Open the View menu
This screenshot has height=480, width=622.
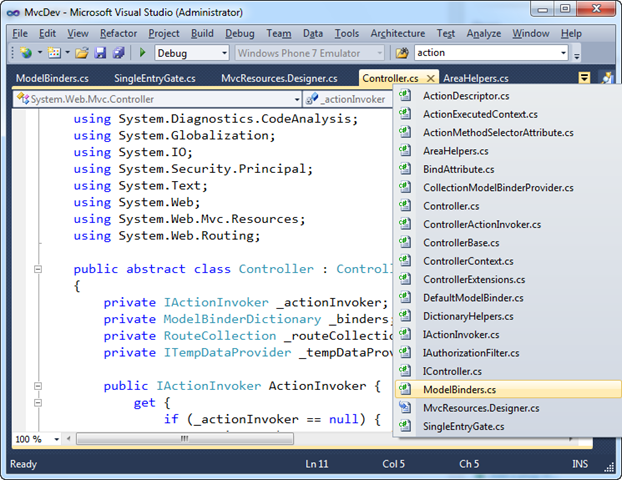tap(78, 33)
